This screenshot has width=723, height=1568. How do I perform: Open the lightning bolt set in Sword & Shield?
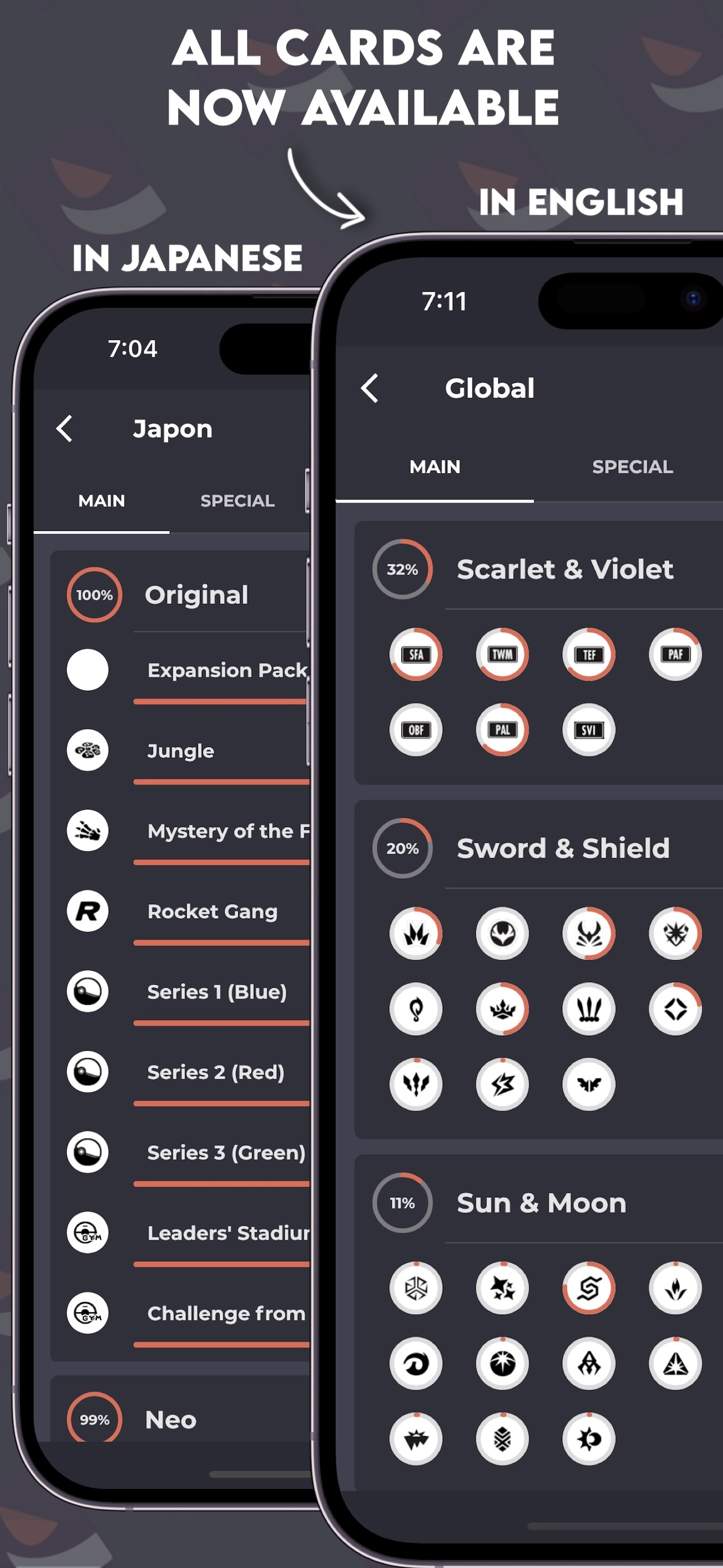pyautogui.click(x=503, y=1084)
